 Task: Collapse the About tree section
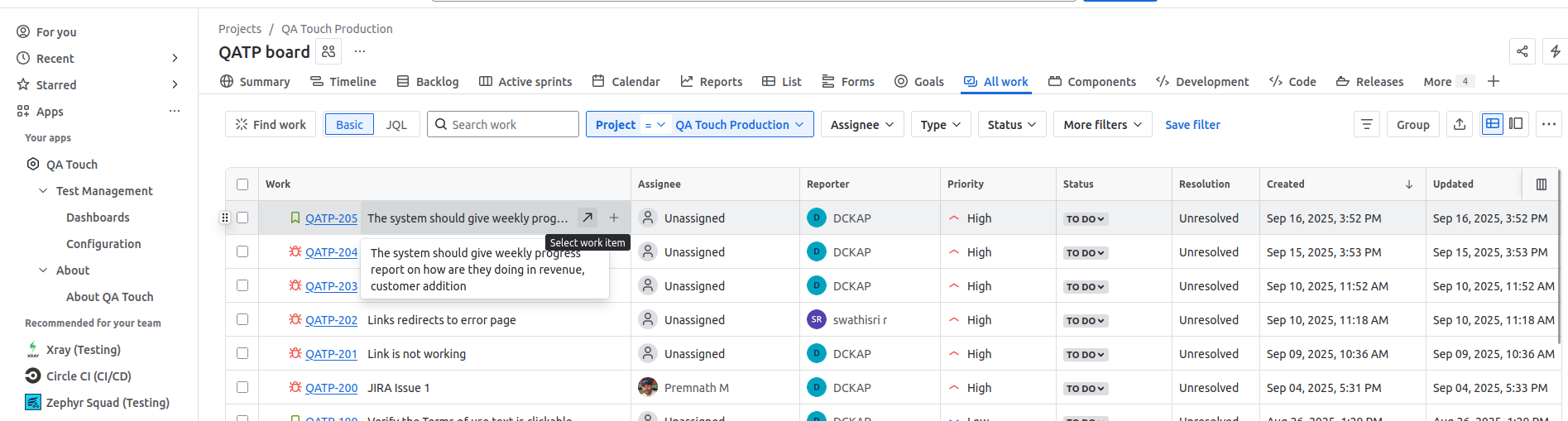(43, 270)
